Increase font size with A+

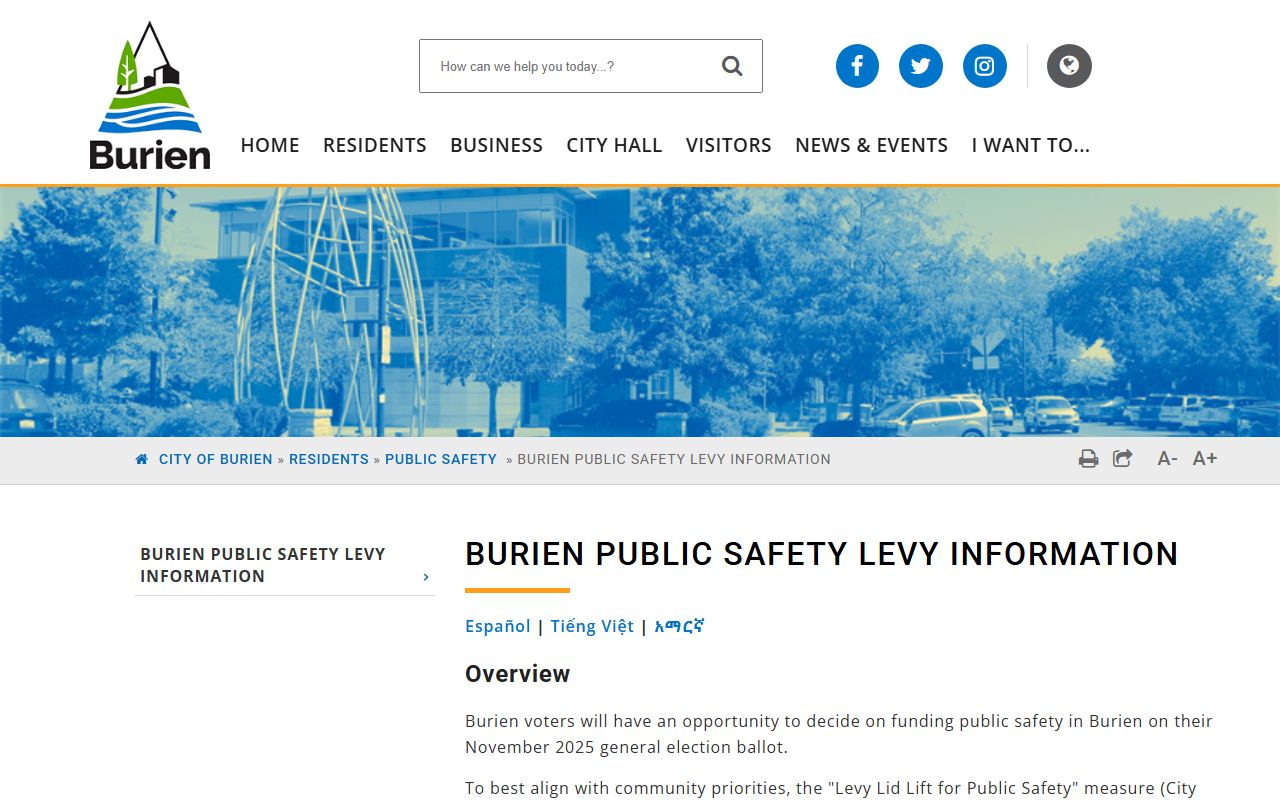click(1205, 459)
